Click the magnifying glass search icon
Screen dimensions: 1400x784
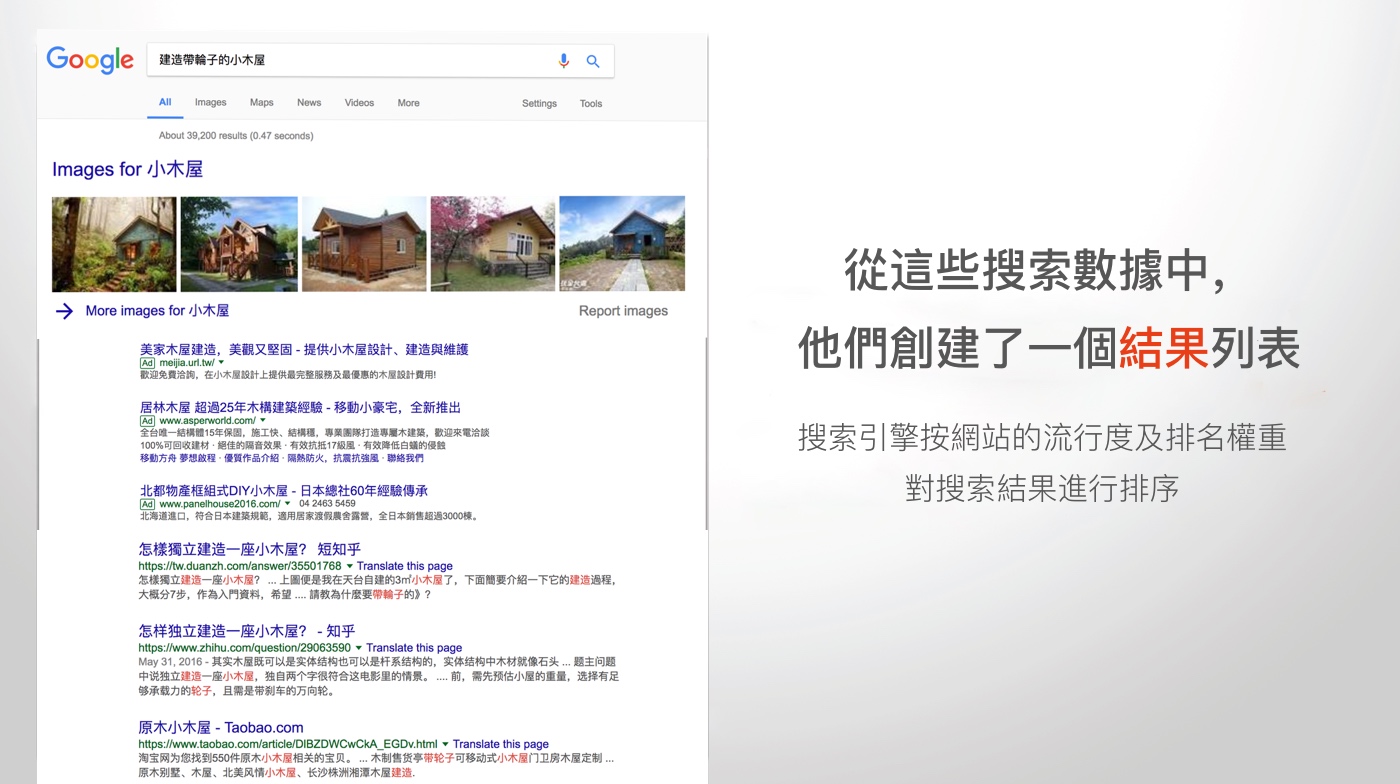pyautogui.click(x=593, y=61)
